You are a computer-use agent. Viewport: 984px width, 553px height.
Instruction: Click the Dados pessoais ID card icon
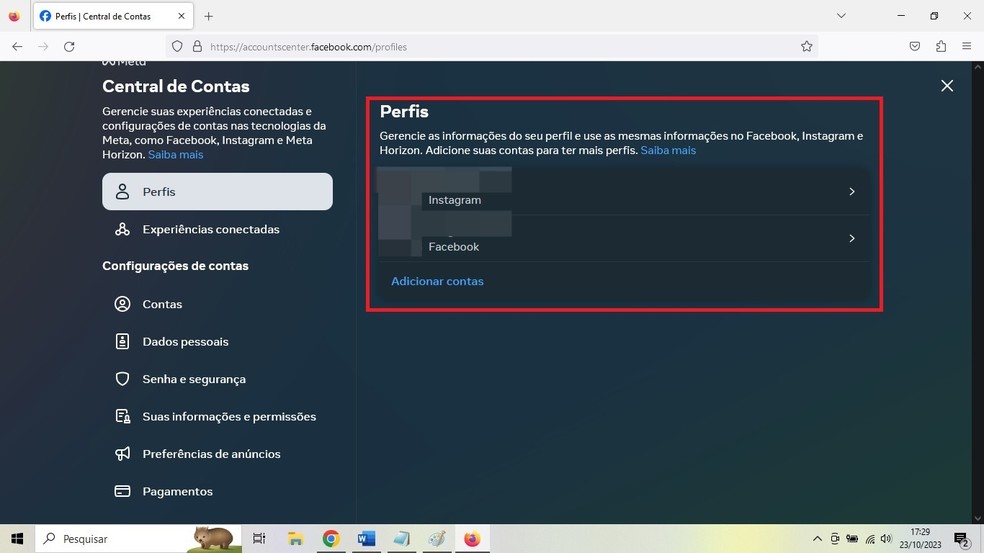122,341
